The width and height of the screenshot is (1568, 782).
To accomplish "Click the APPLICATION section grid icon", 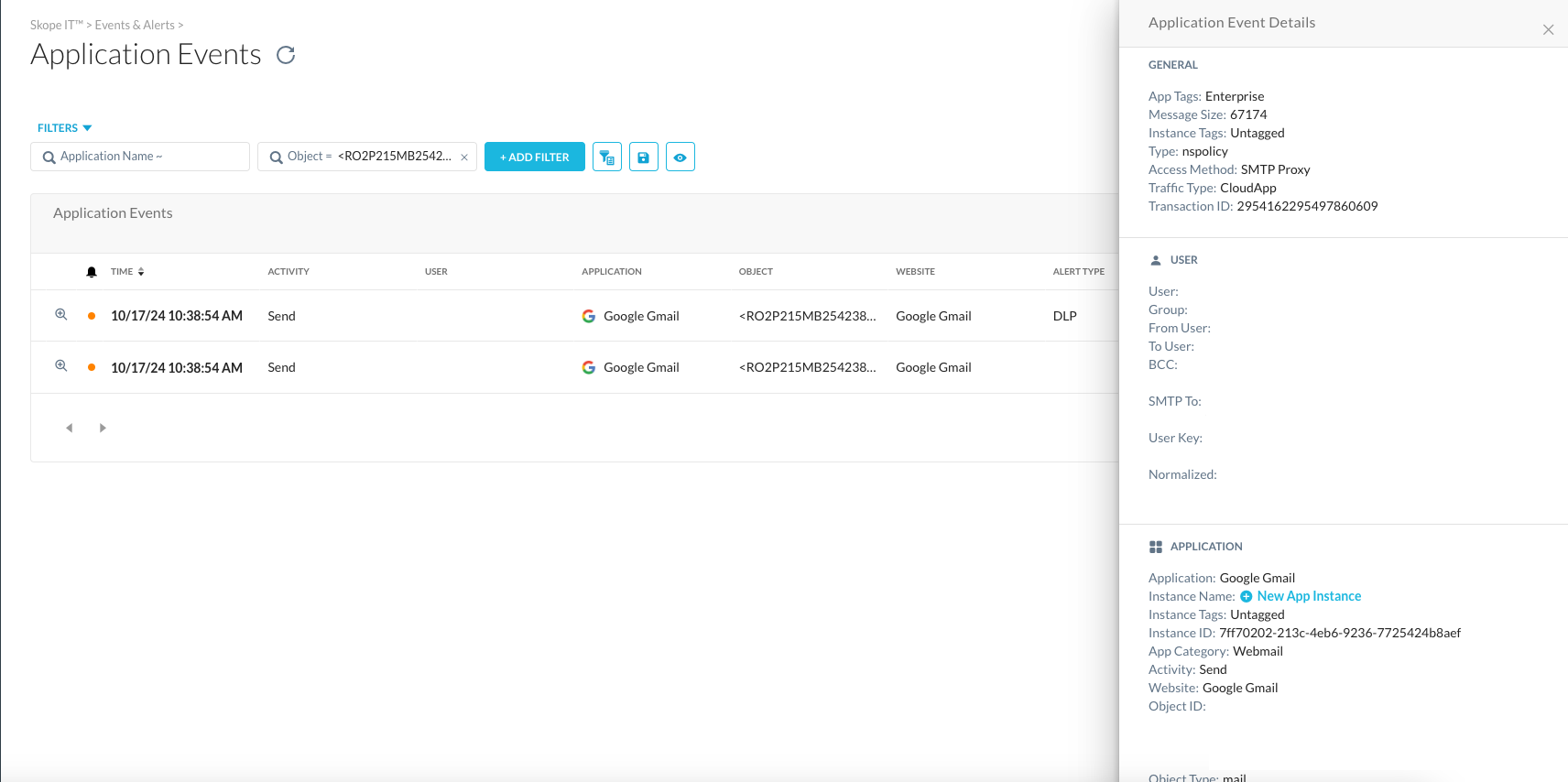I will 1156,547.
